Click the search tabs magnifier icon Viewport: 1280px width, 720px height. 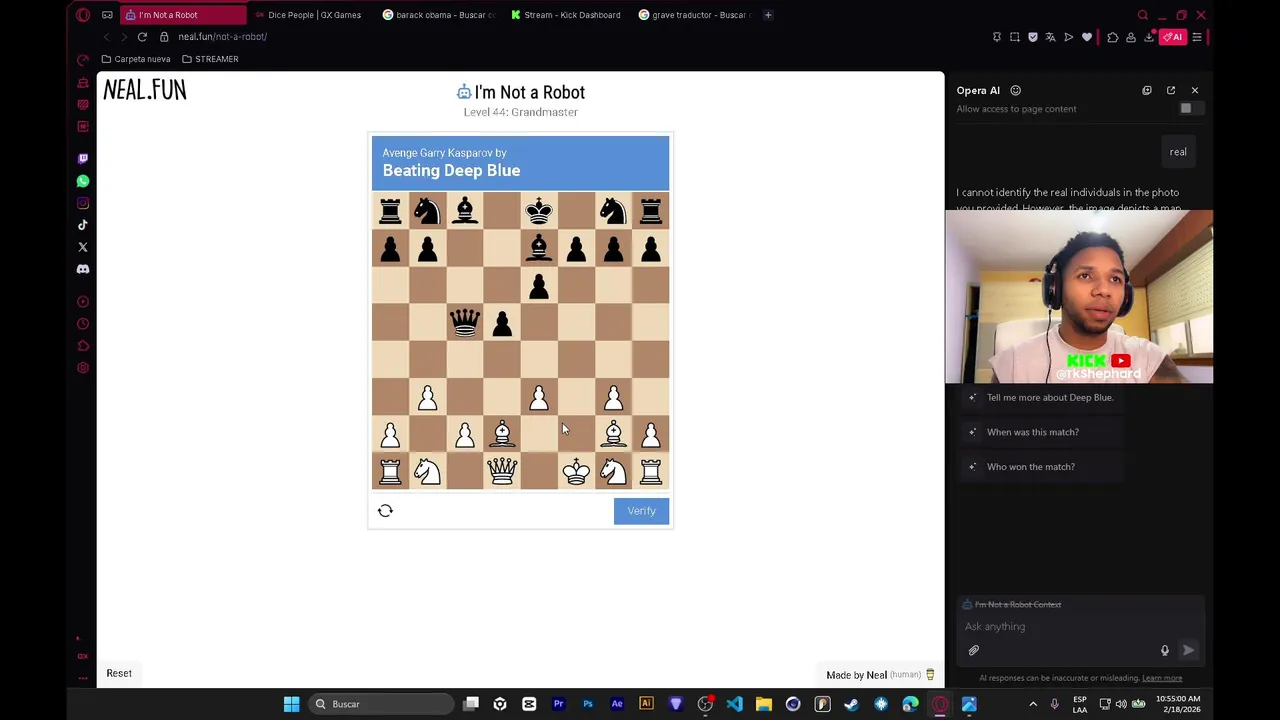[1143, 15]
